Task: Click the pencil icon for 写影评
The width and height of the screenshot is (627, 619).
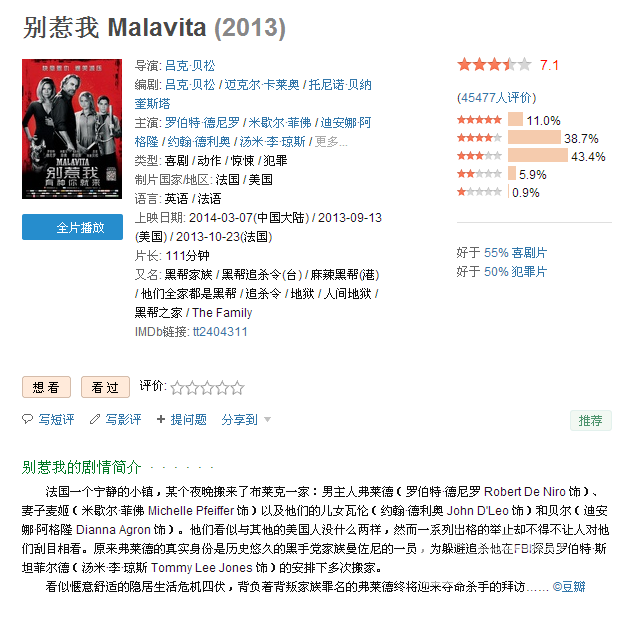Action: click(x=95, y=419)
